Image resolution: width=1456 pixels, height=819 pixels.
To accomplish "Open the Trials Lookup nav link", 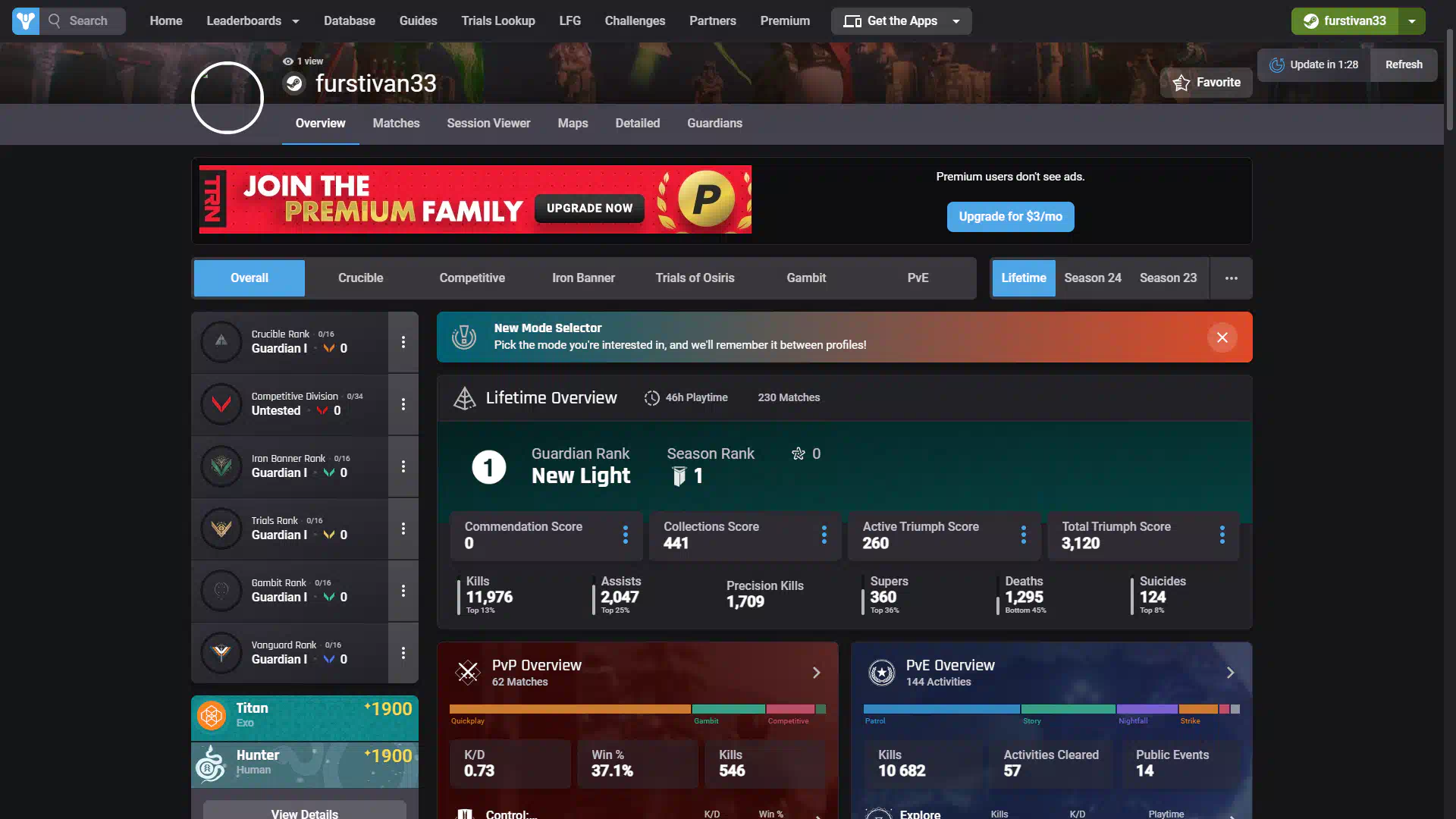I will [498, 21].
